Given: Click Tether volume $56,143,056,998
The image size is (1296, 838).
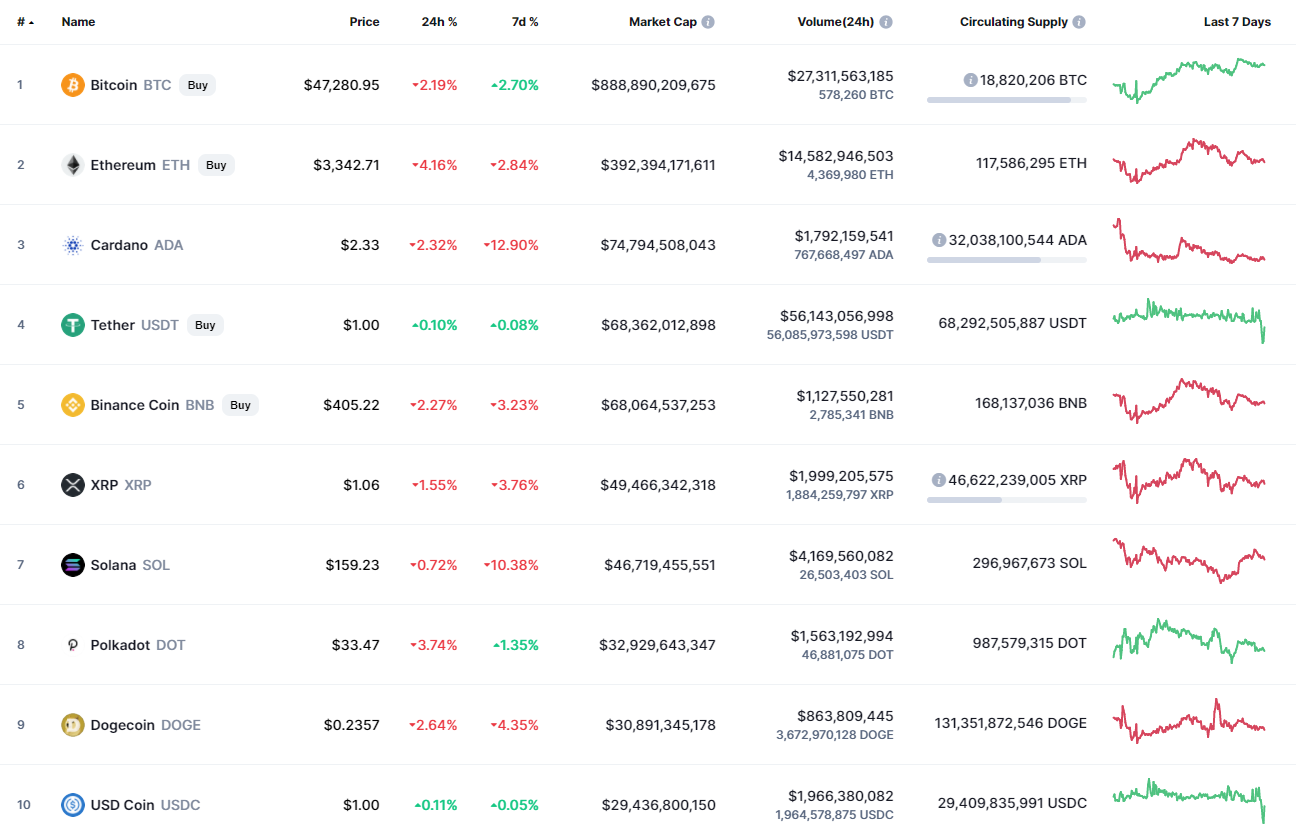Looking at the screenshot, I should click(x=836, y=316).
